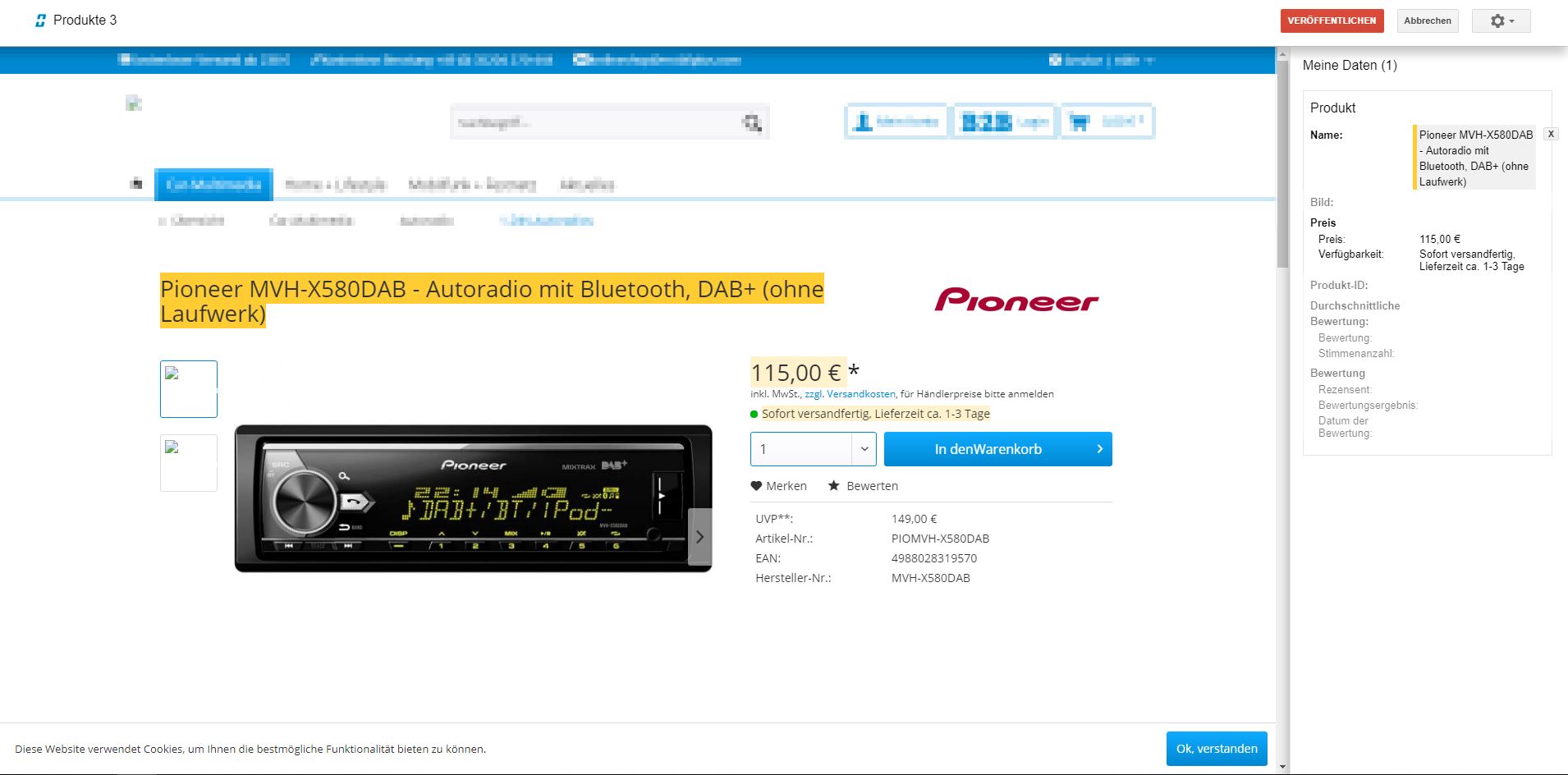
Task: Click the second blurred main navigation item
Action: click(x=335, y=185)
